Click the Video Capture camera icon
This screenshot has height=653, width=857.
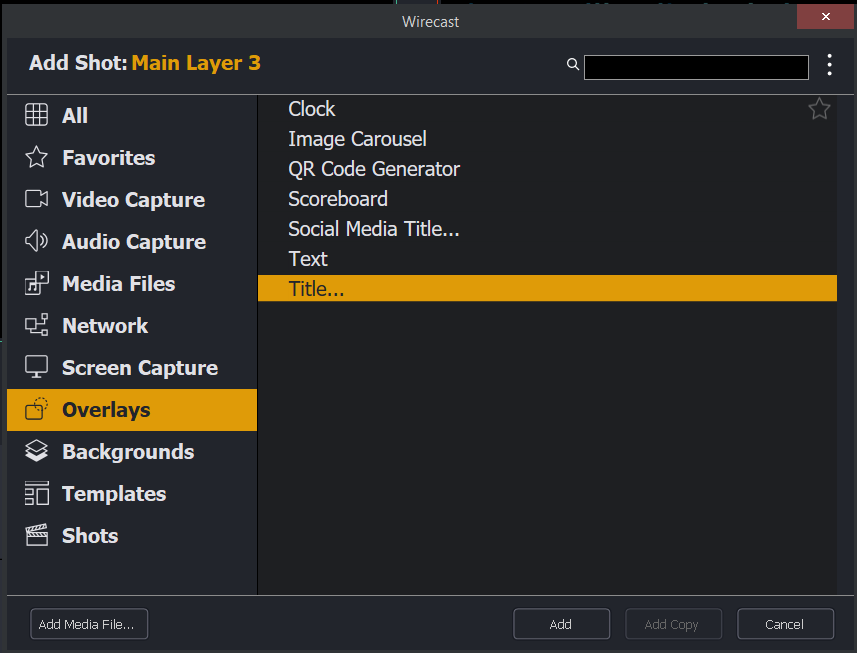(x=37, y=199)
